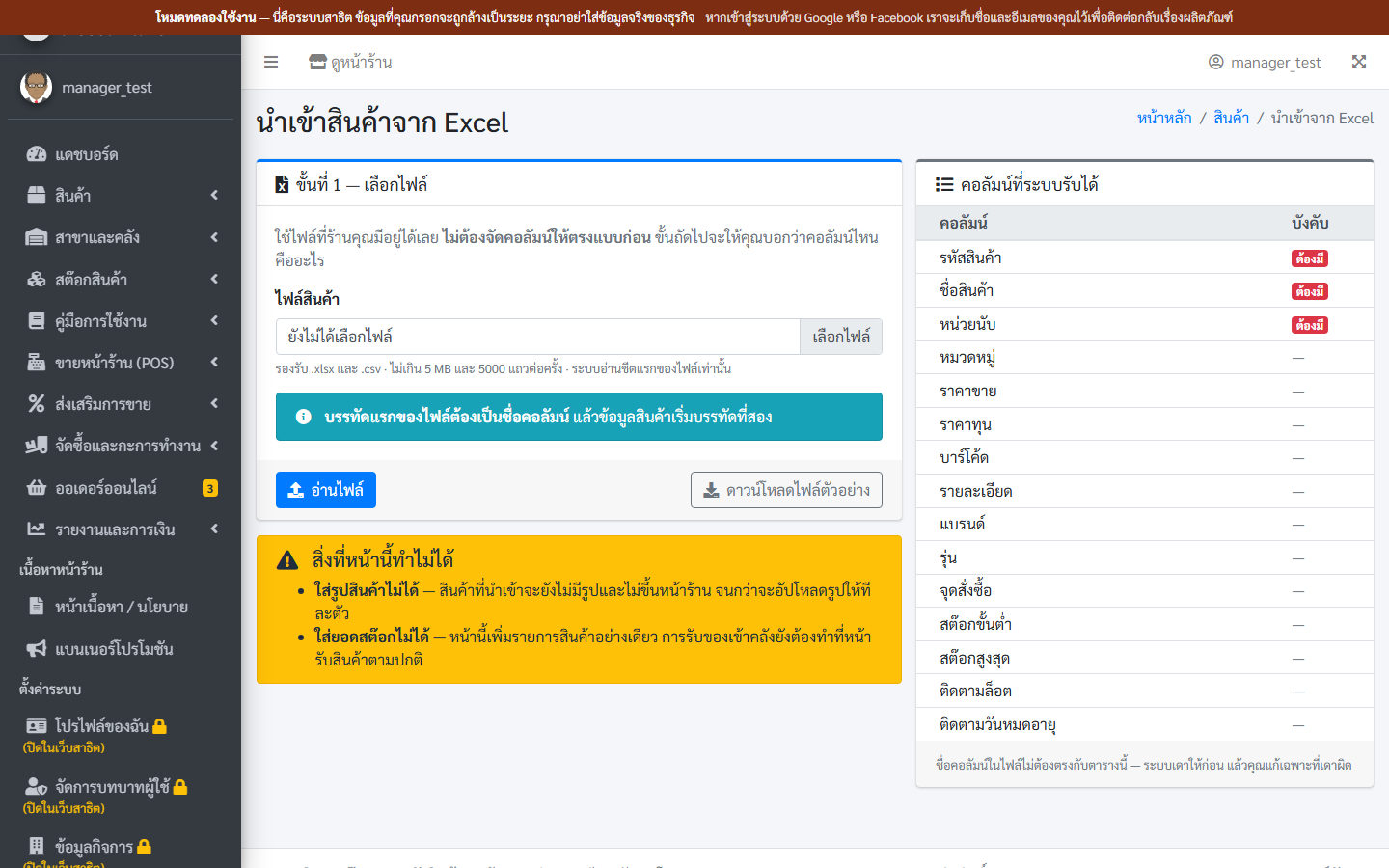The width and height of the screenshot is (1389, 868).
Task: Click the จัดการบทบาทผู้ใช้ user lock icon
Action: click(x=37, y=787)
